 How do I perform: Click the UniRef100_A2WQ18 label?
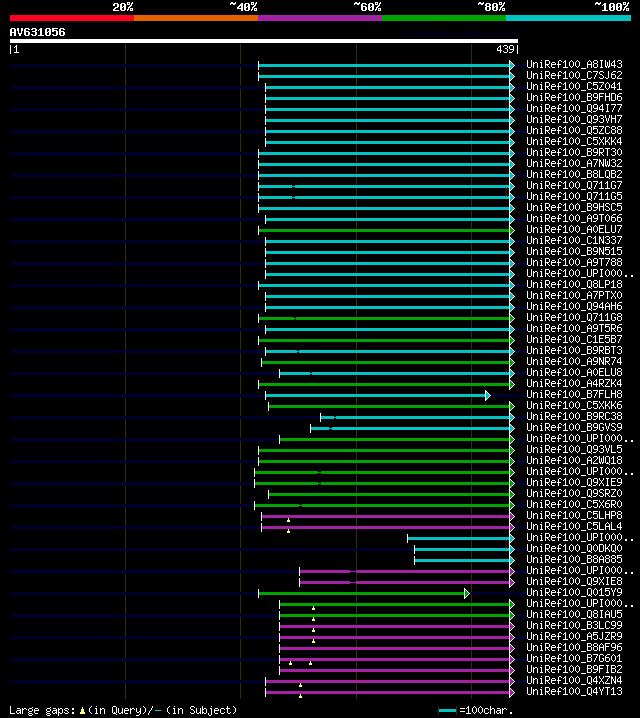coord(574,460)
